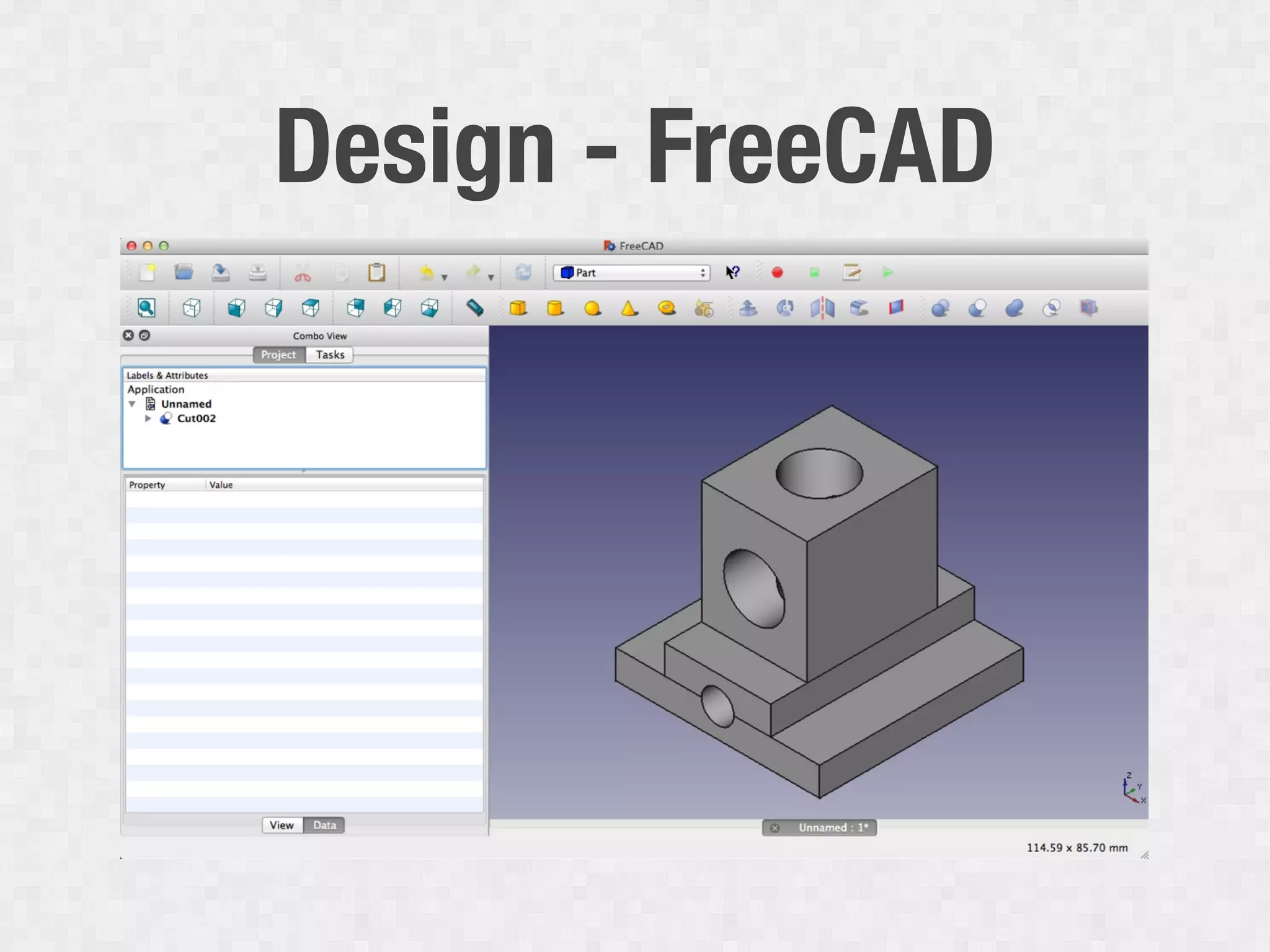Switch to axonometric view cube

click(x=192, y=308)
